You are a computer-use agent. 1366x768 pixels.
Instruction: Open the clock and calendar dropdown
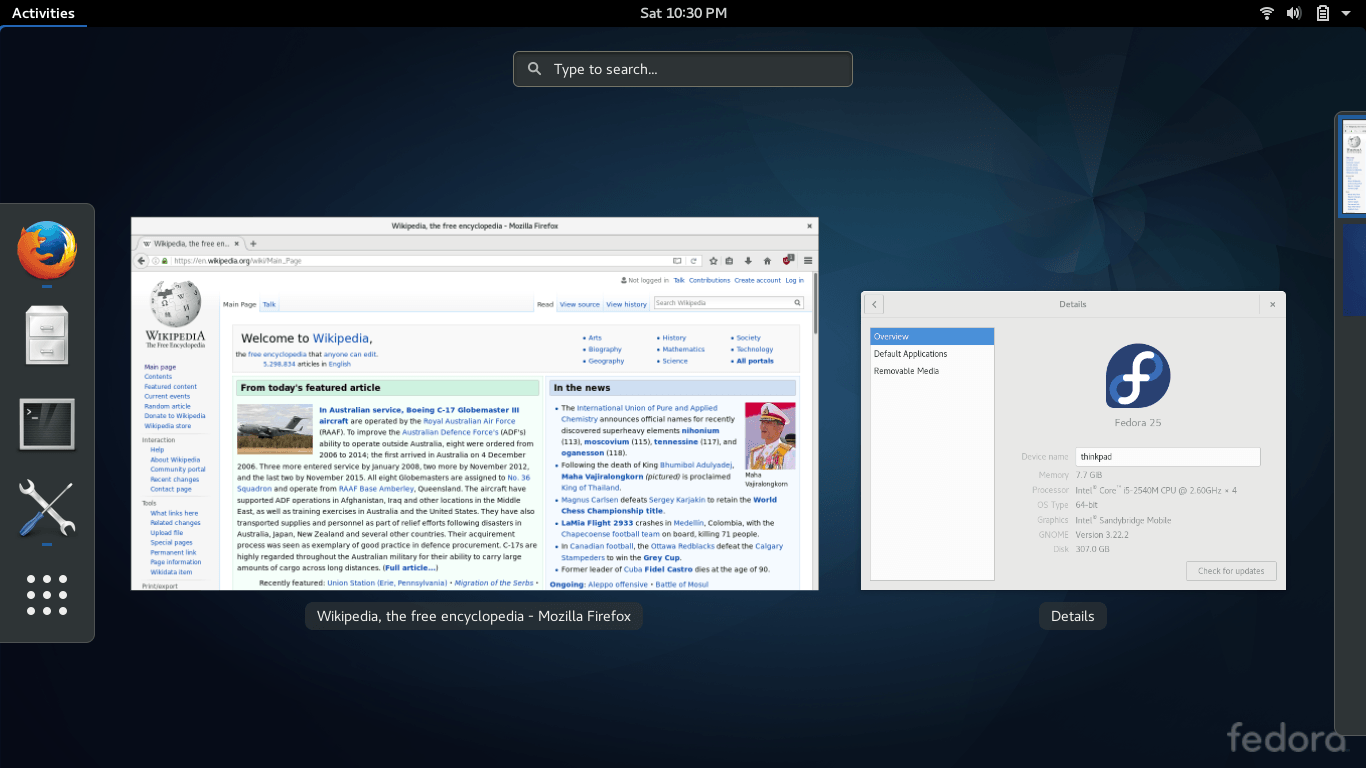683,13
